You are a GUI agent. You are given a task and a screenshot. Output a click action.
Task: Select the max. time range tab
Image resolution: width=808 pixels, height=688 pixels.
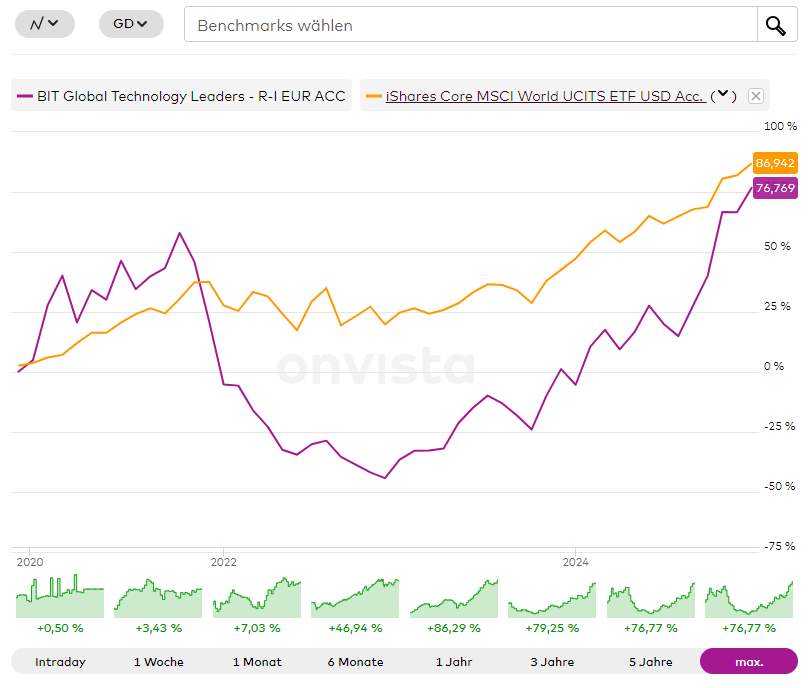[749, 662]
